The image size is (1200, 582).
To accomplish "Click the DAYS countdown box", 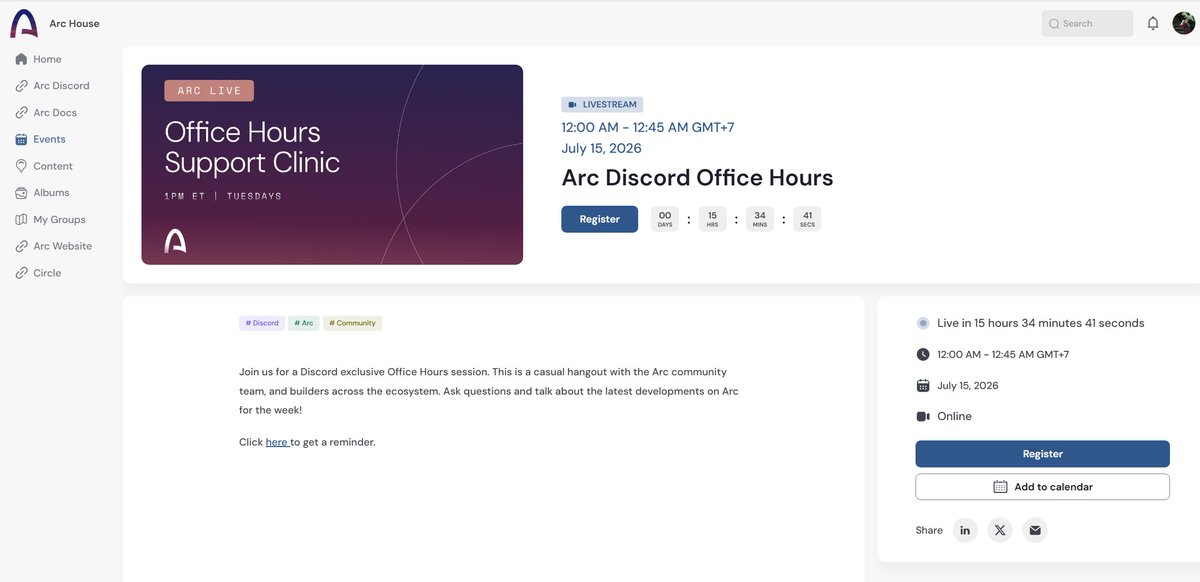I will 665,219.
